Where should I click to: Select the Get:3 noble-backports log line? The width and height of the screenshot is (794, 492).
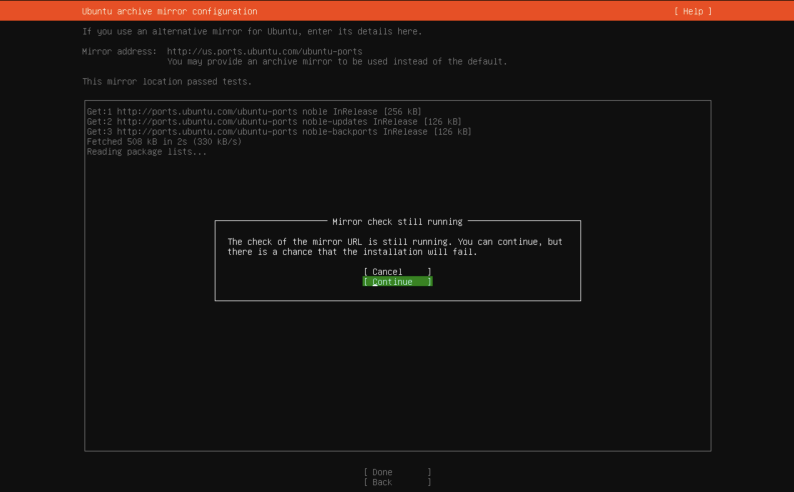[278, 131]
